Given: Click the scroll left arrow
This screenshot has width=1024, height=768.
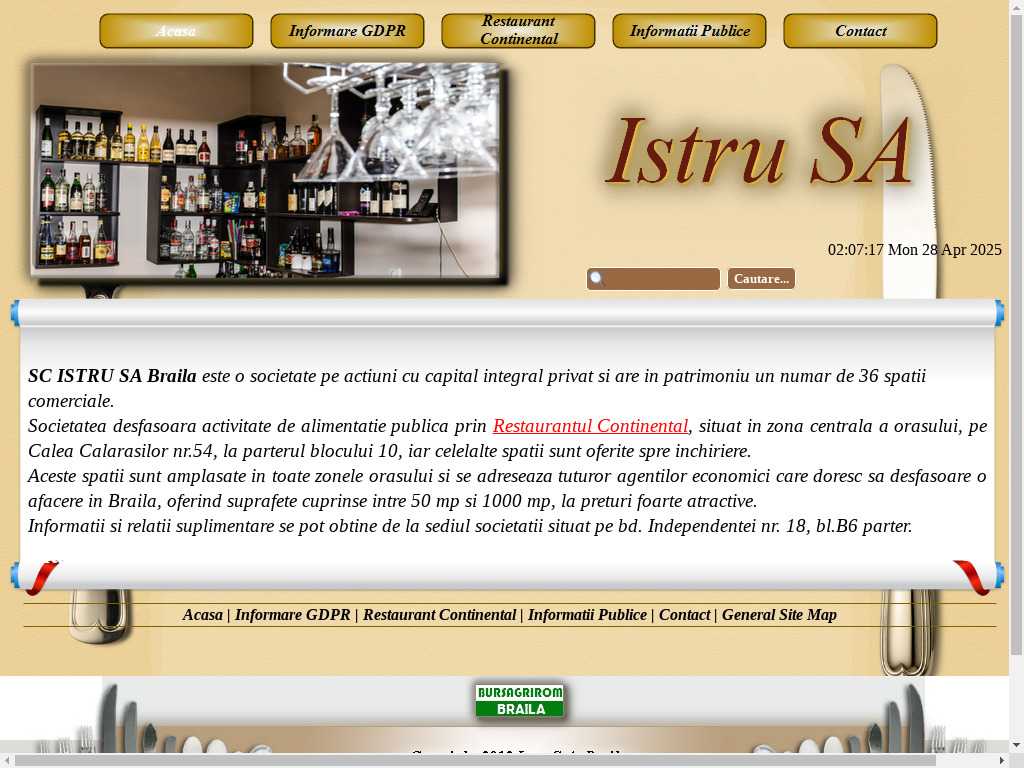Looking at the screenshot, I should [x=6, y=761].
